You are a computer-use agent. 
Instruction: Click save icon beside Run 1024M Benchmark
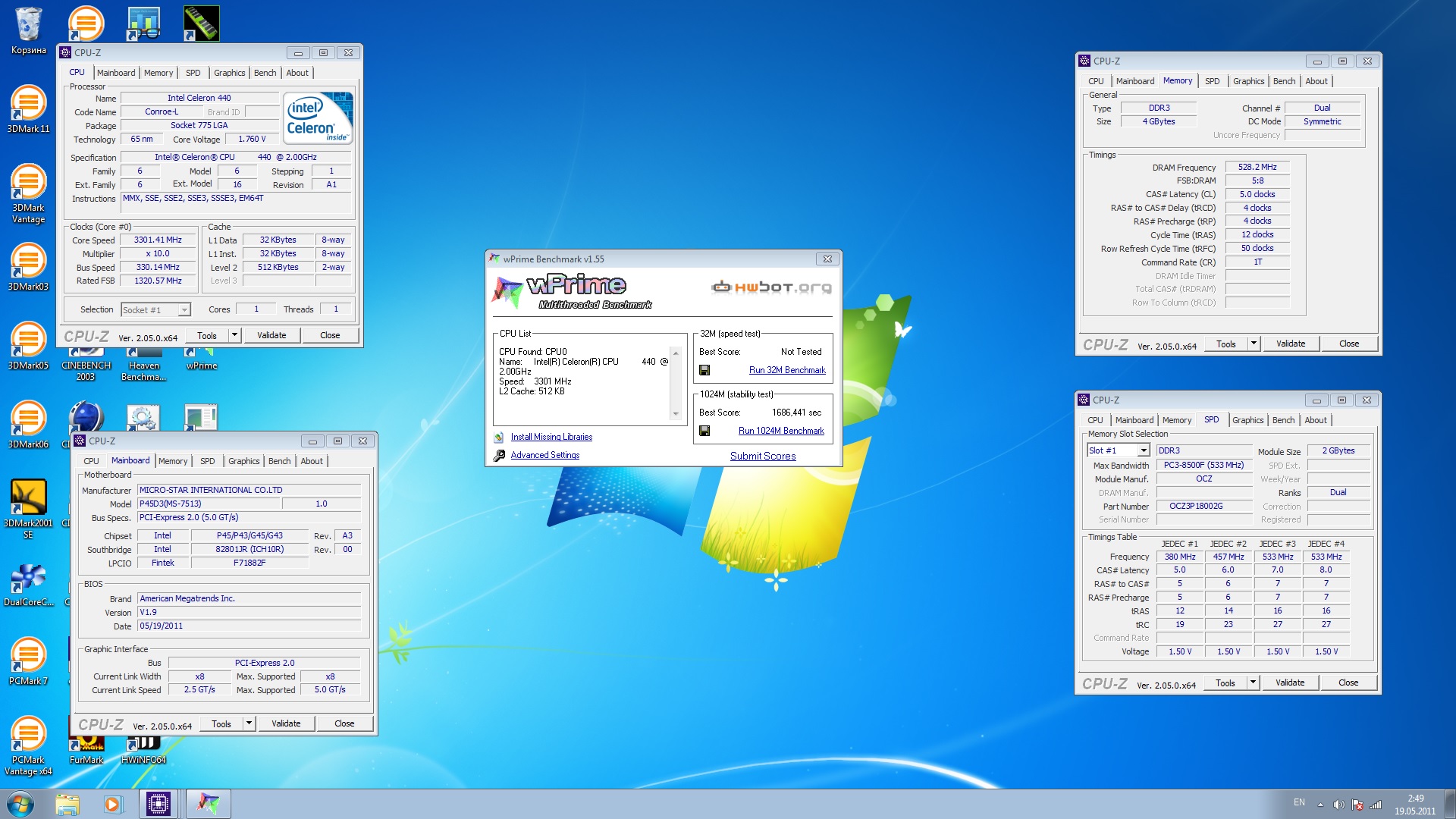tap(704, 431)
